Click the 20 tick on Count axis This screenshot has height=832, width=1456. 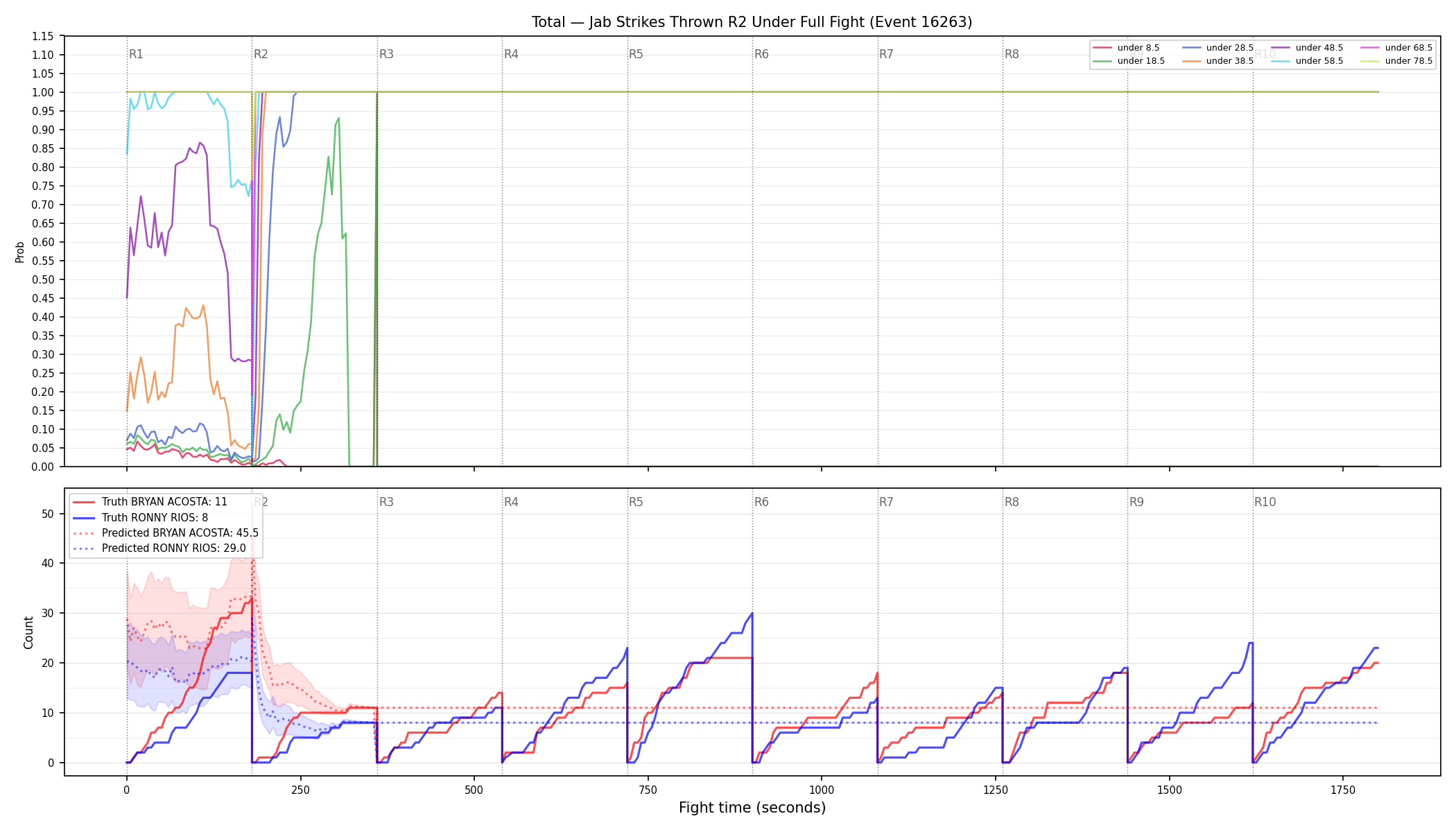(x=48, y=663)
